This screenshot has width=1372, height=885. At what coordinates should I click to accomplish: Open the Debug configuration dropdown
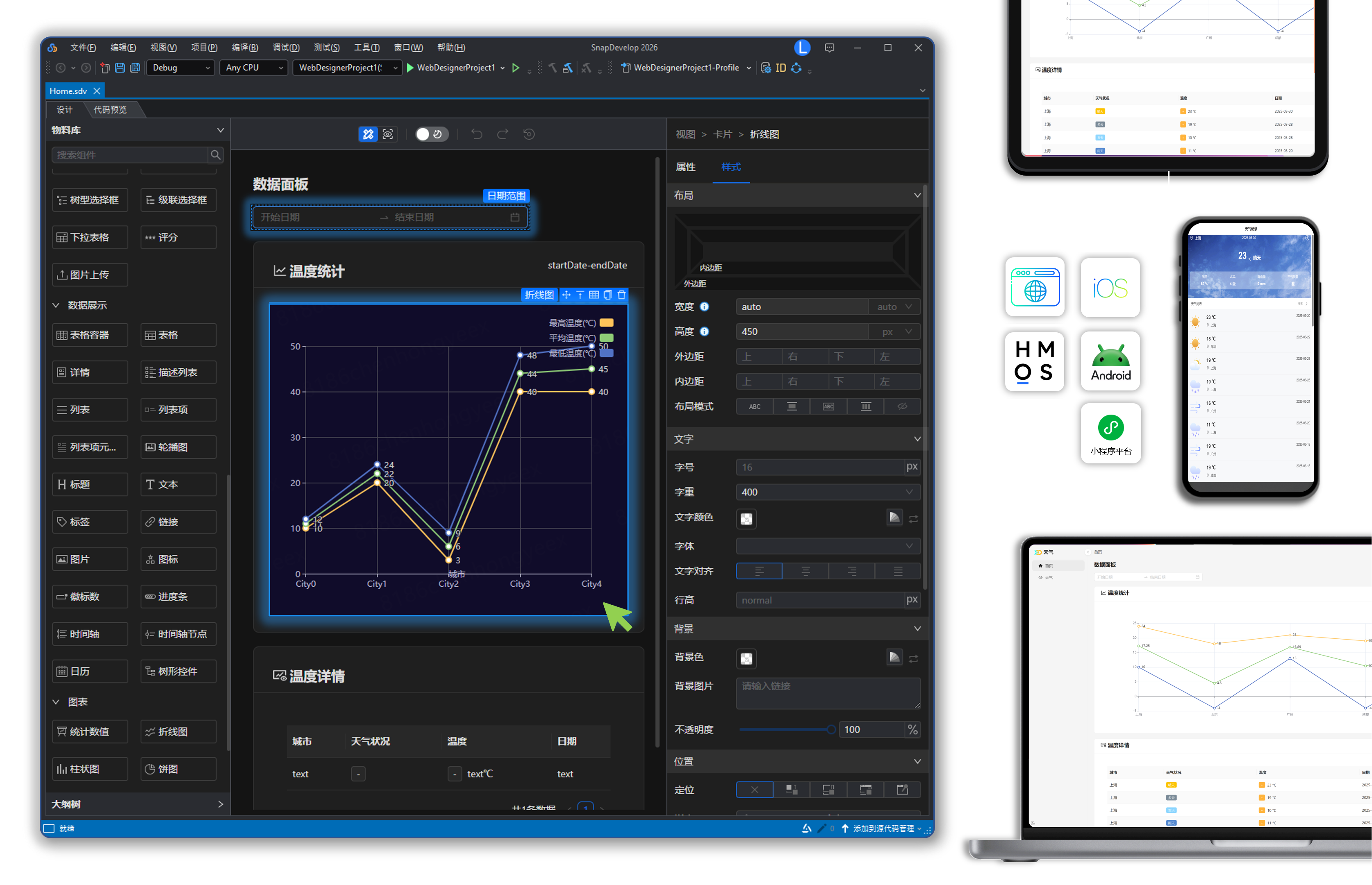click(180, 68)
